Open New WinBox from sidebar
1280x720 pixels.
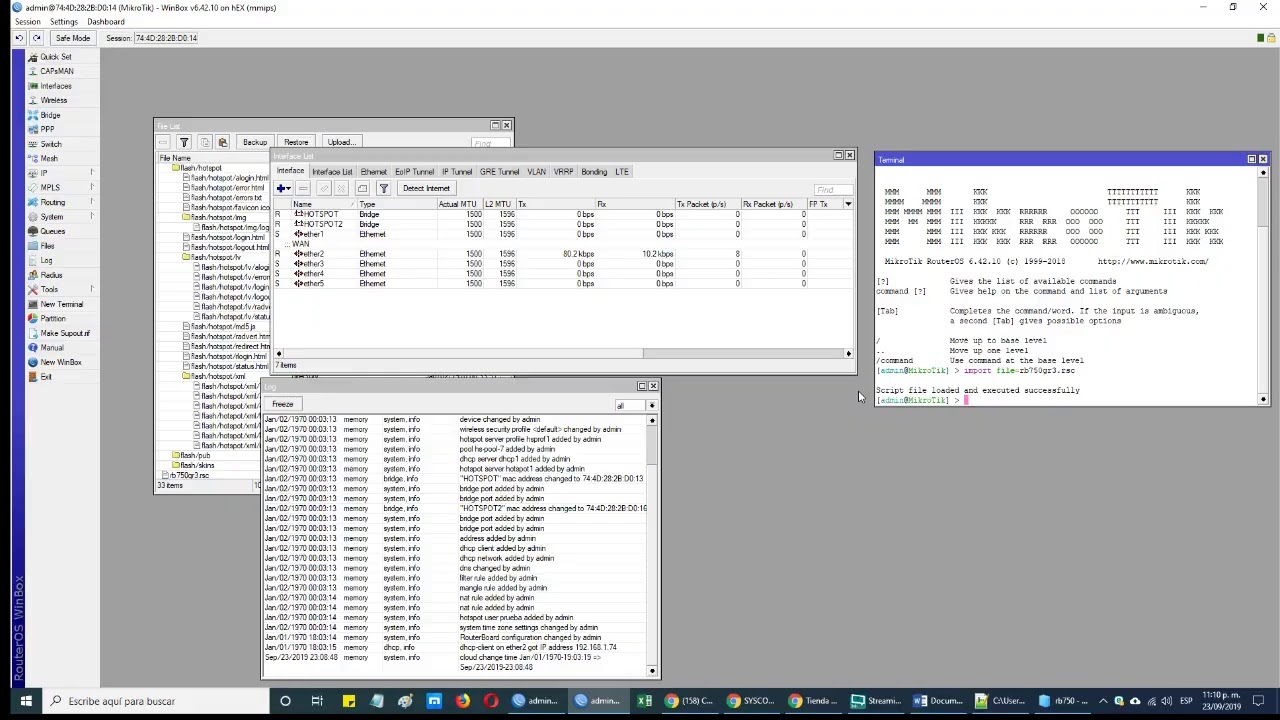(60, 362)
